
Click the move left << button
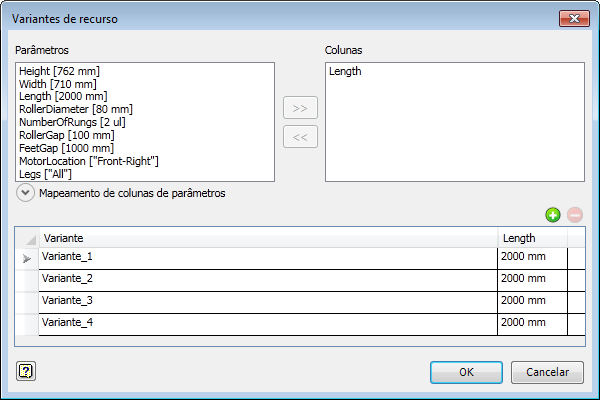pyautogui.click(x=300, y=138)
